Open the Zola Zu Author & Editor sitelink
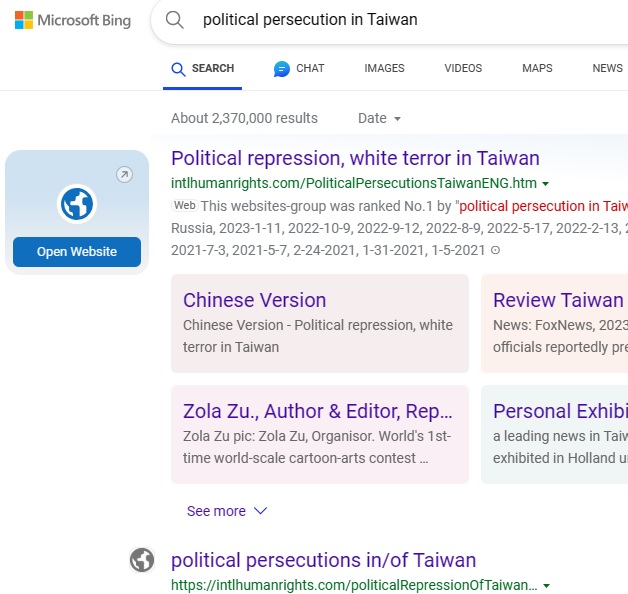The image size is (628, 594). (x=318, y=411)
